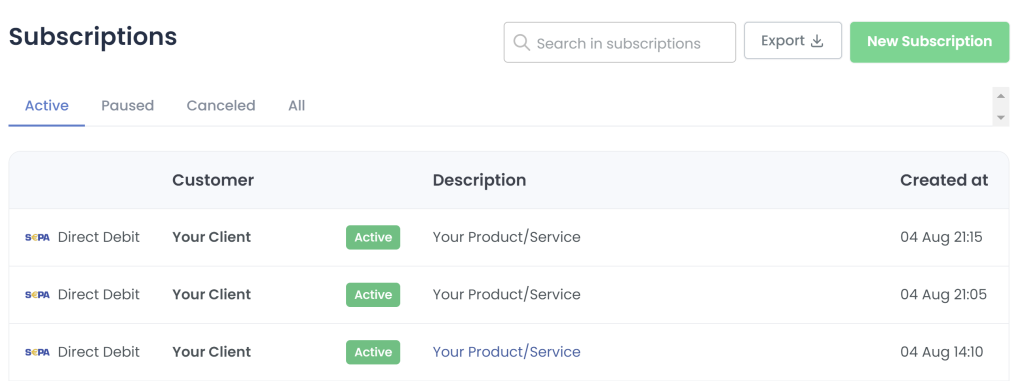Switch to the Canceled tab
This screenshot has height=381, width=1024.
coord(221,105)
